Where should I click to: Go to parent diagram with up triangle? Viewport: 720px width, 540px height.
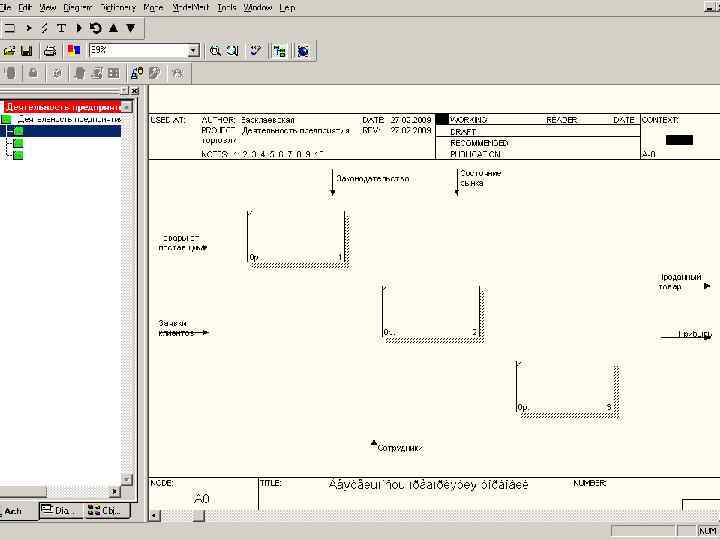113,28
